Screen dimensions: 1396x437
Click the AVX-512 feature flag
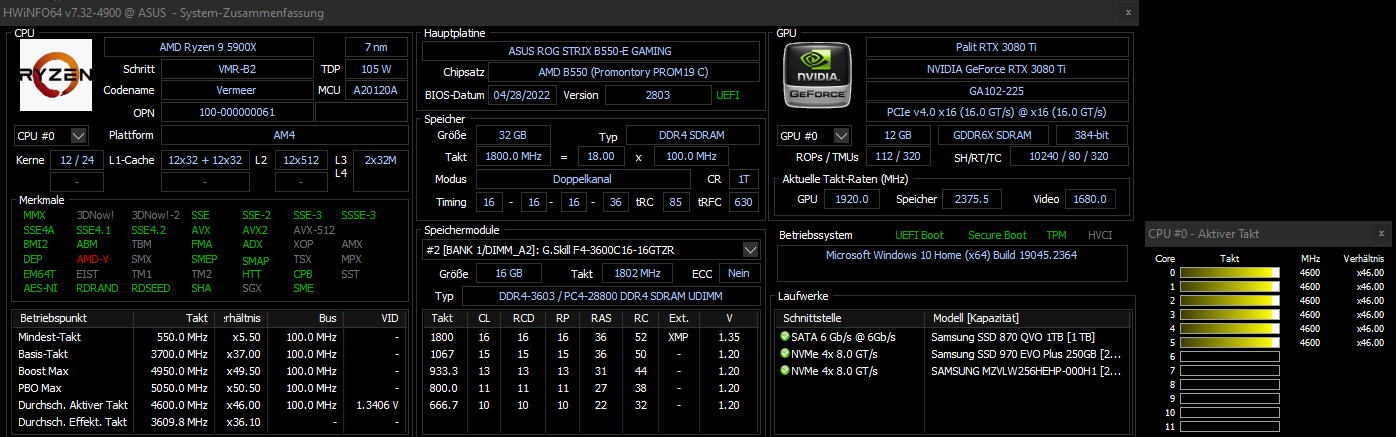click(314, 229)
